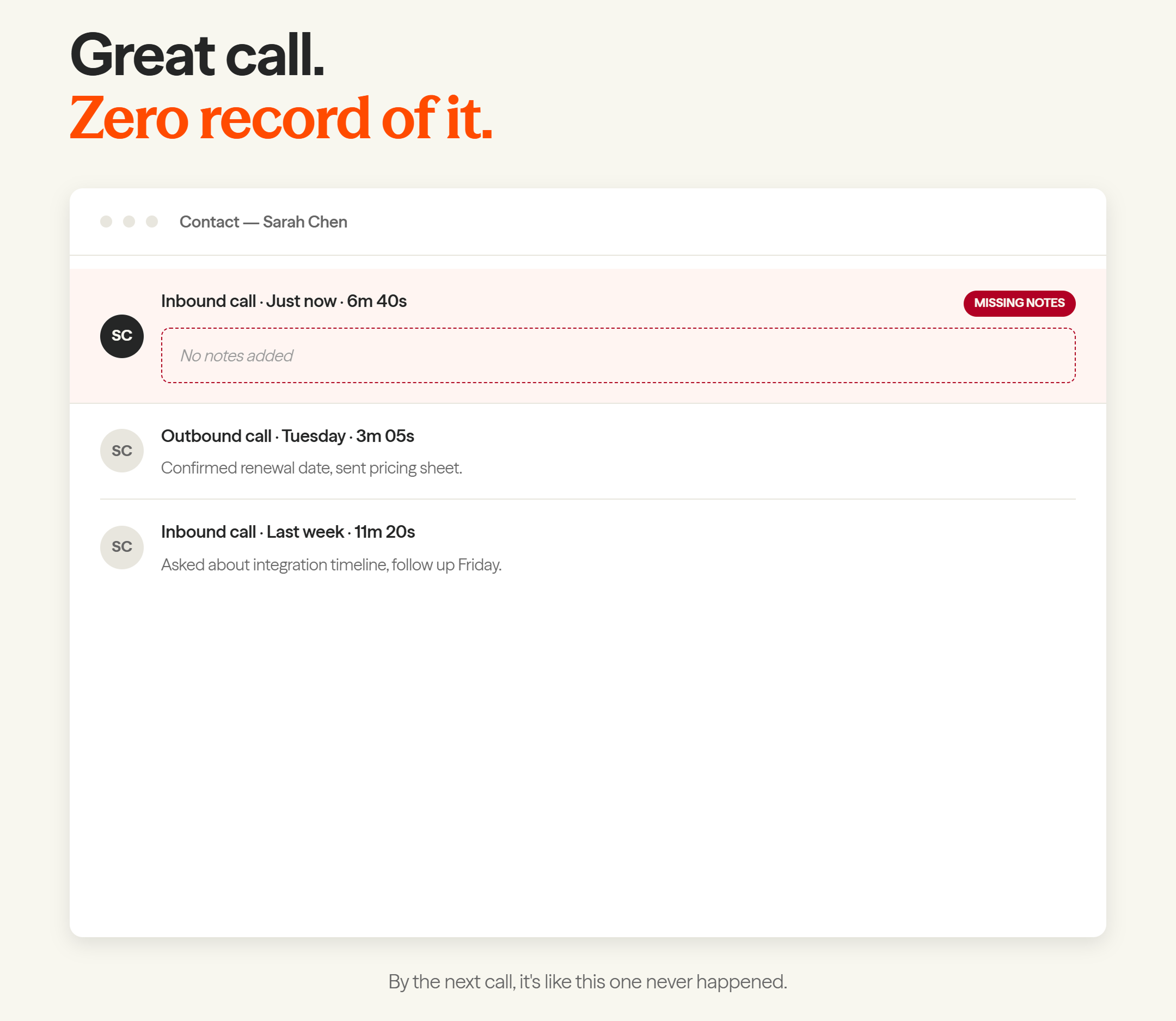Screen dimensions: 1176x1021
Task: Click the third window control dot
Action: pyautogui.click(x=152, y=222)
